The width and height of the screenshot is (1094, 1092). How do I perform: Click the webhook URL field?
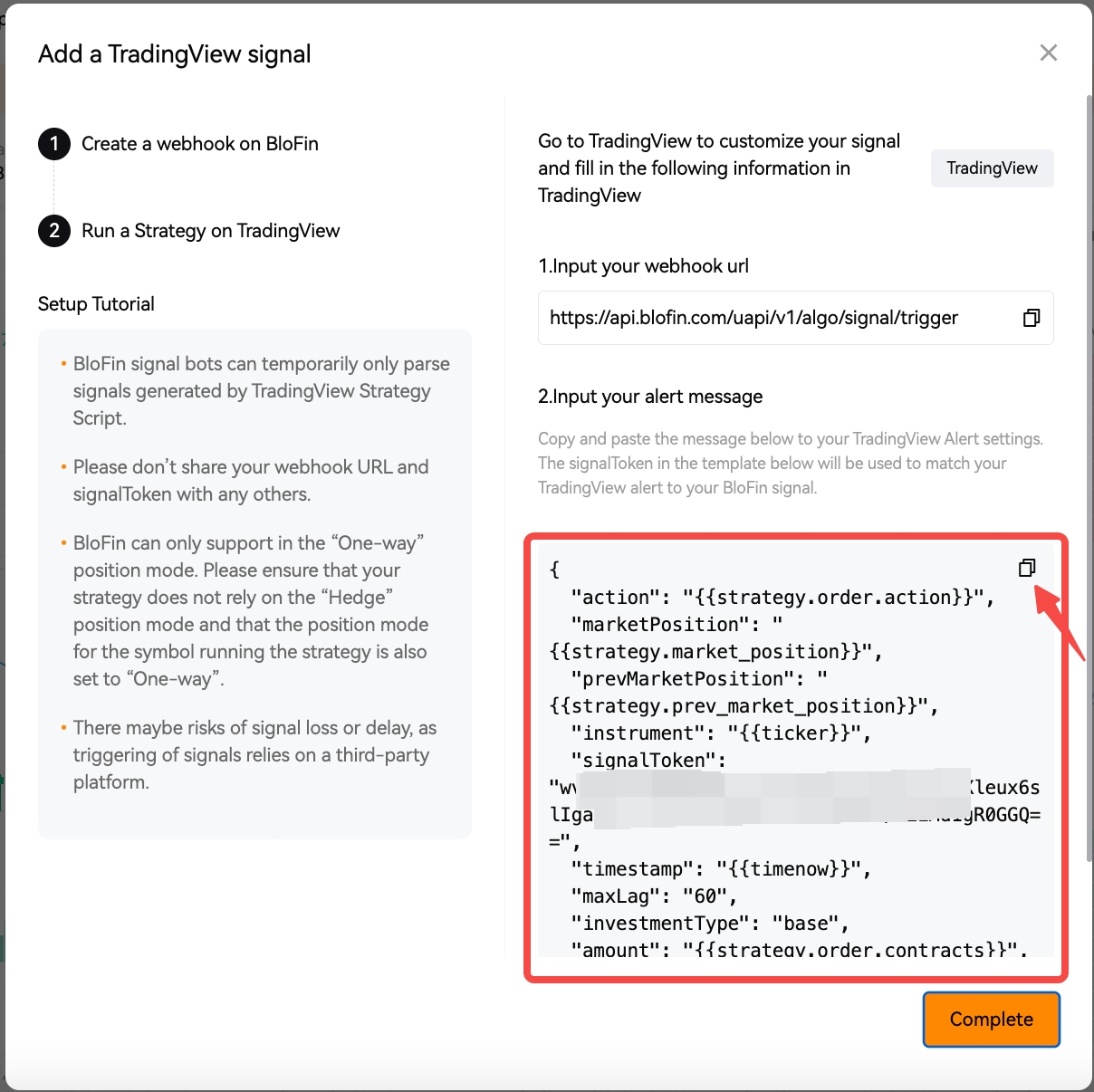[795, 318]
